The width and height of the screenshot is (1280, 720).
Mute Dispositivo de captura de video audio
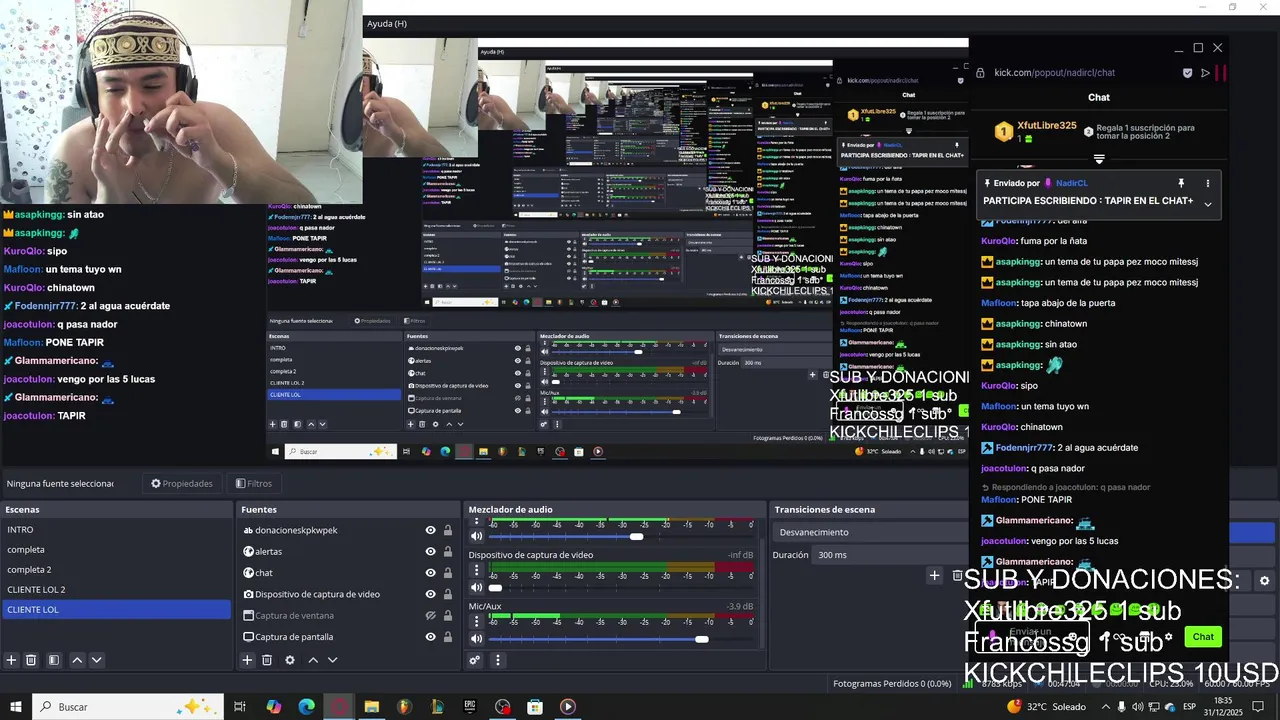476,588
